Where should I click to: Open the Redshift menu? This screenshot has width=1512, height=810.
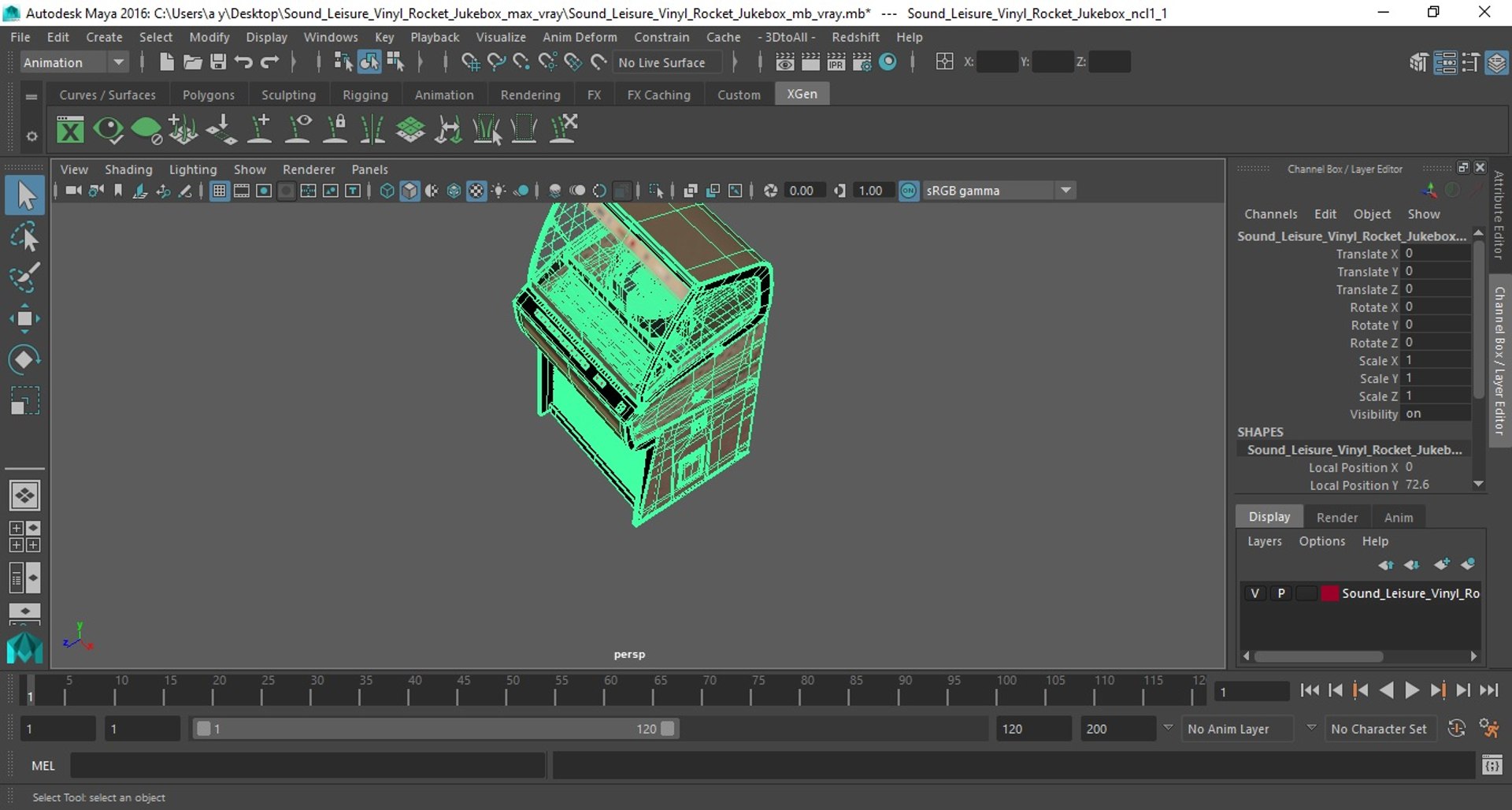pyautogui.click(x=854, y=37)
